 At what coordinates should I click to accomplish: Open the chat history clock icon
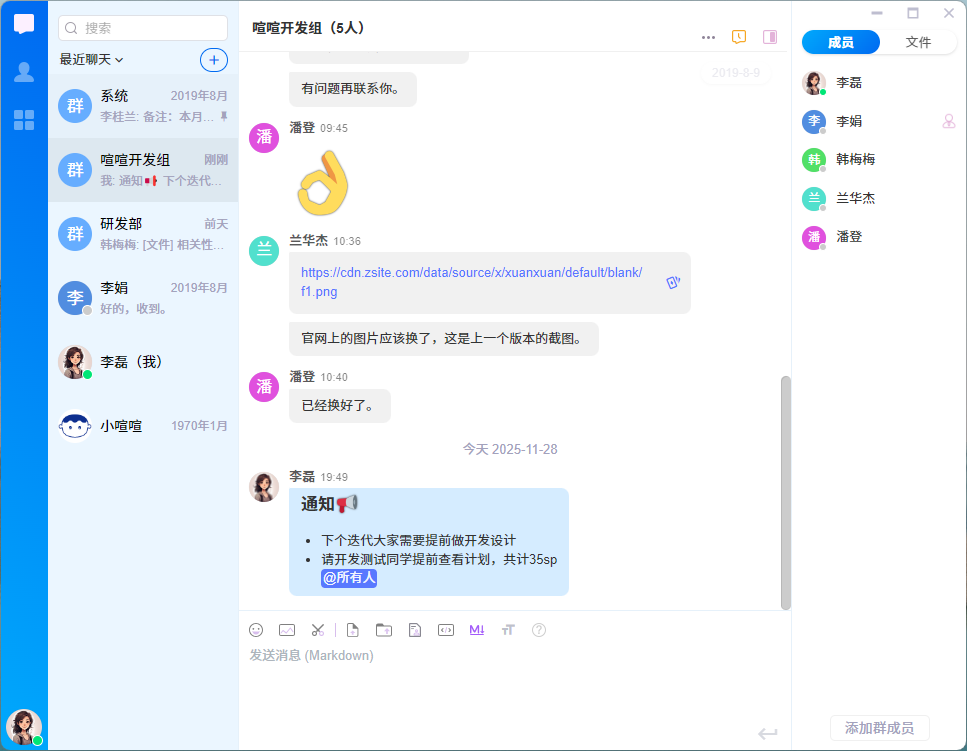(738, 36)
